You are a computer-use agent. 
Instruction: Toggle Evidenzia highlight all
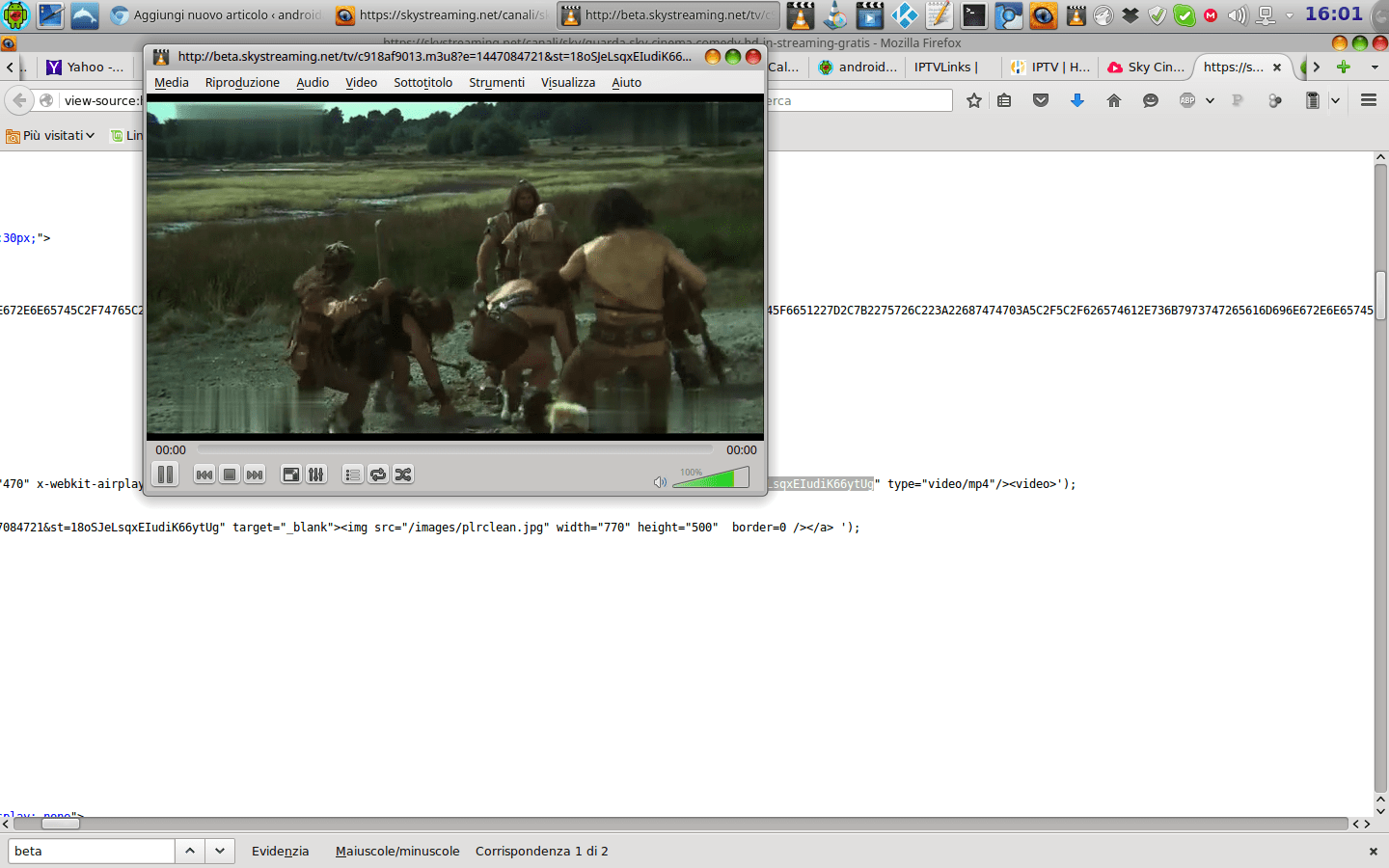(280, 851)
